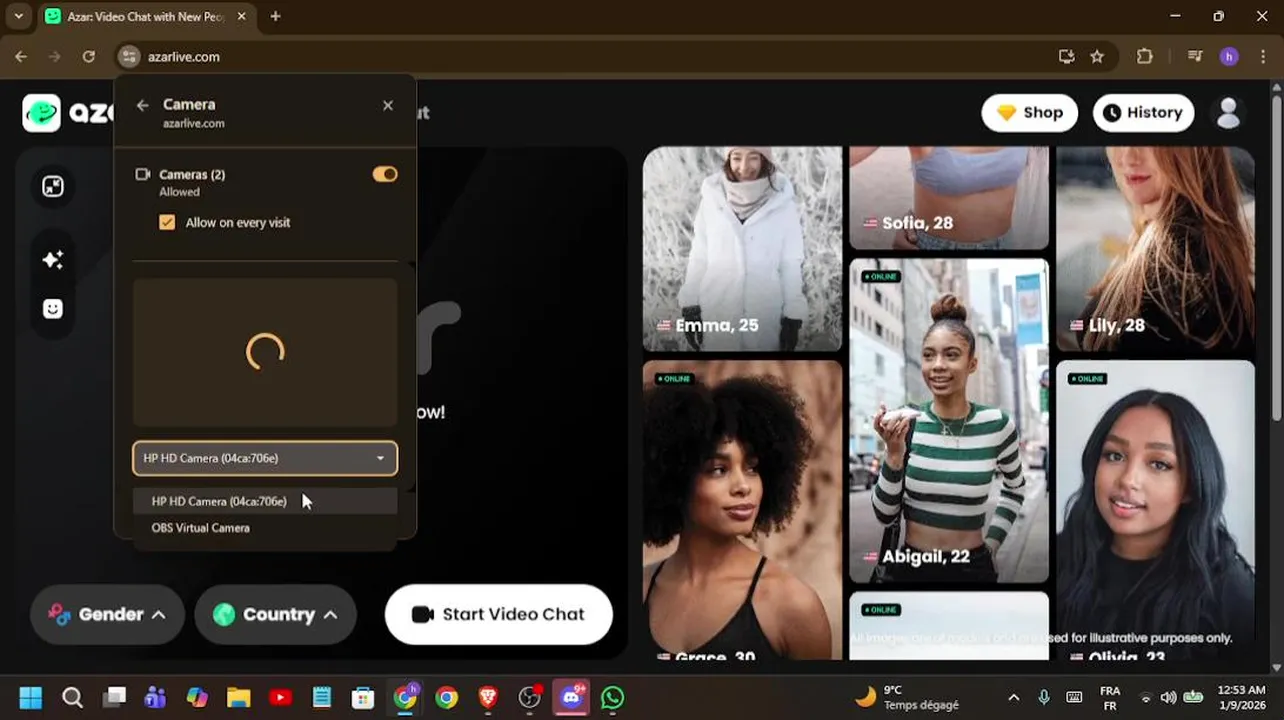Click the back arrow in Camera panel

click(142, 105)
